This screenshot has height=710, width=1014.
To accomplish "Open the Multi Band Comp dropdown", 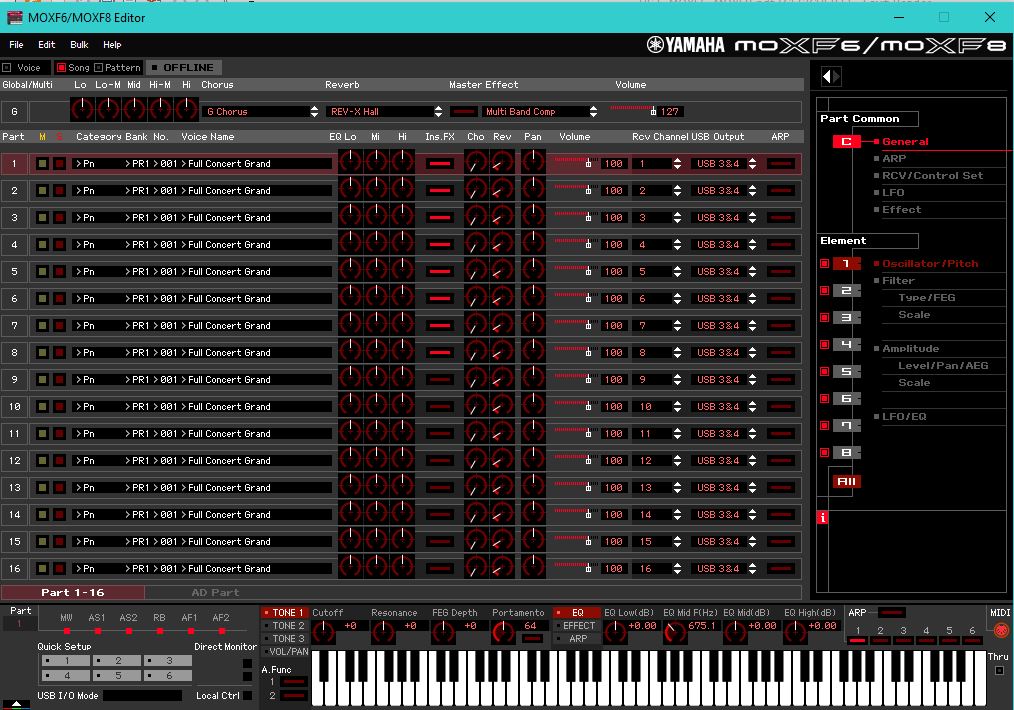I will click(x=540, y=111).
